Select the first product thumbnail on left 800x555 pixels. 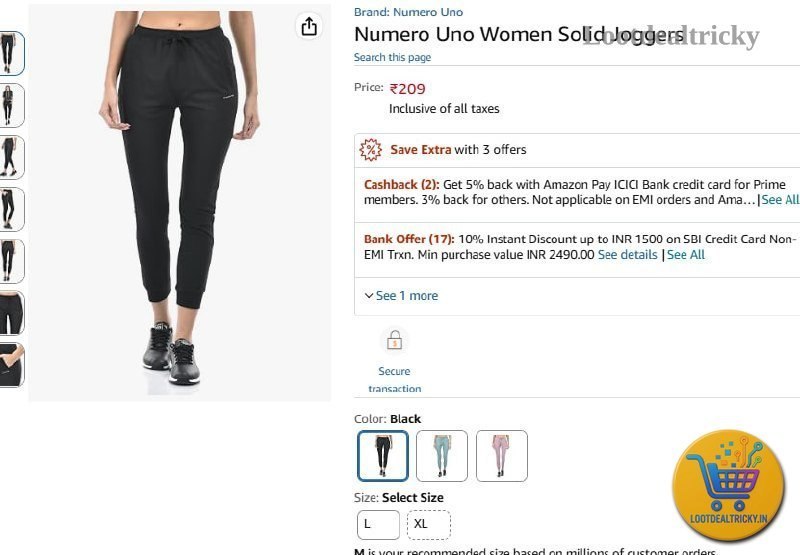click(x=11, y=53)
